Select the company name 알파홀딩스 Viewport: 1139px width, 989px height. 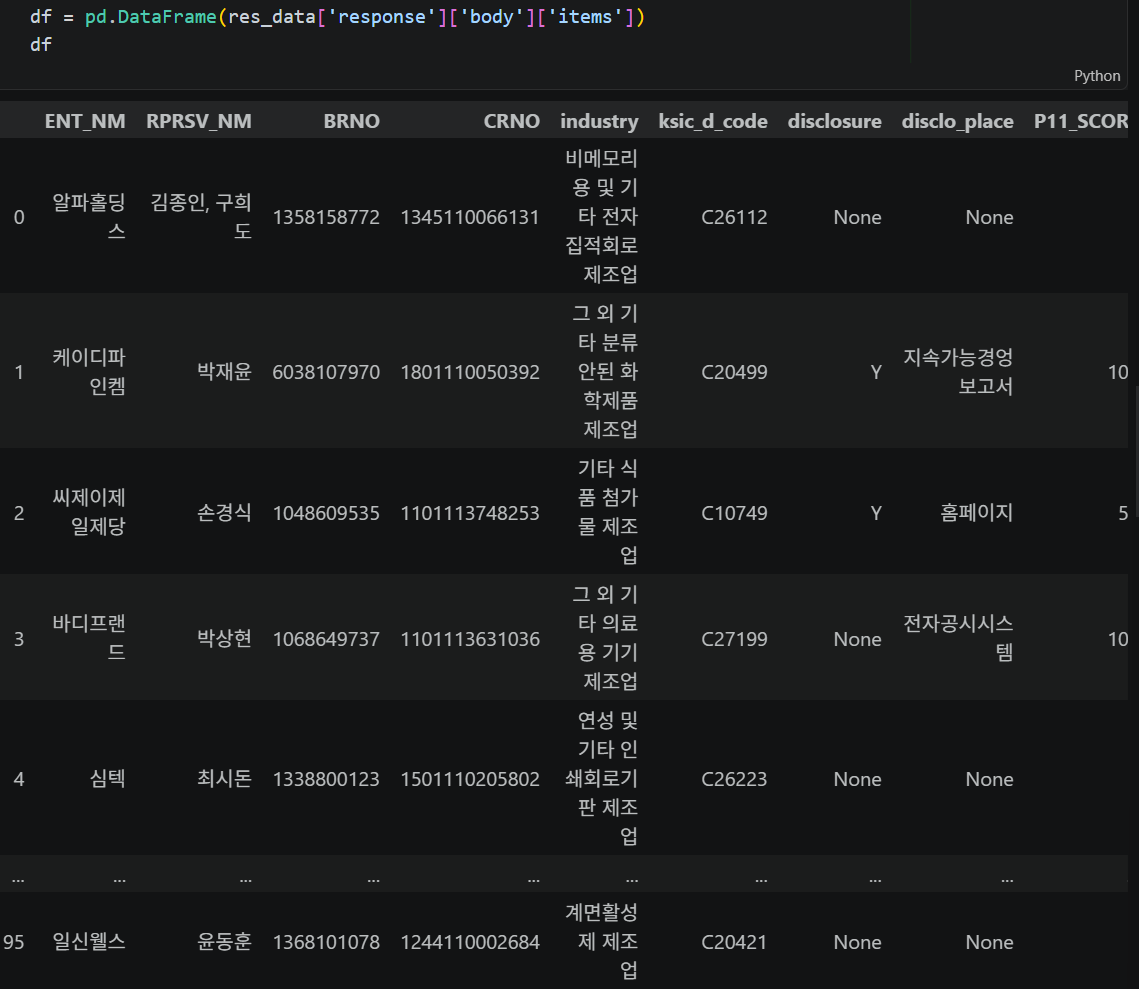89,216
